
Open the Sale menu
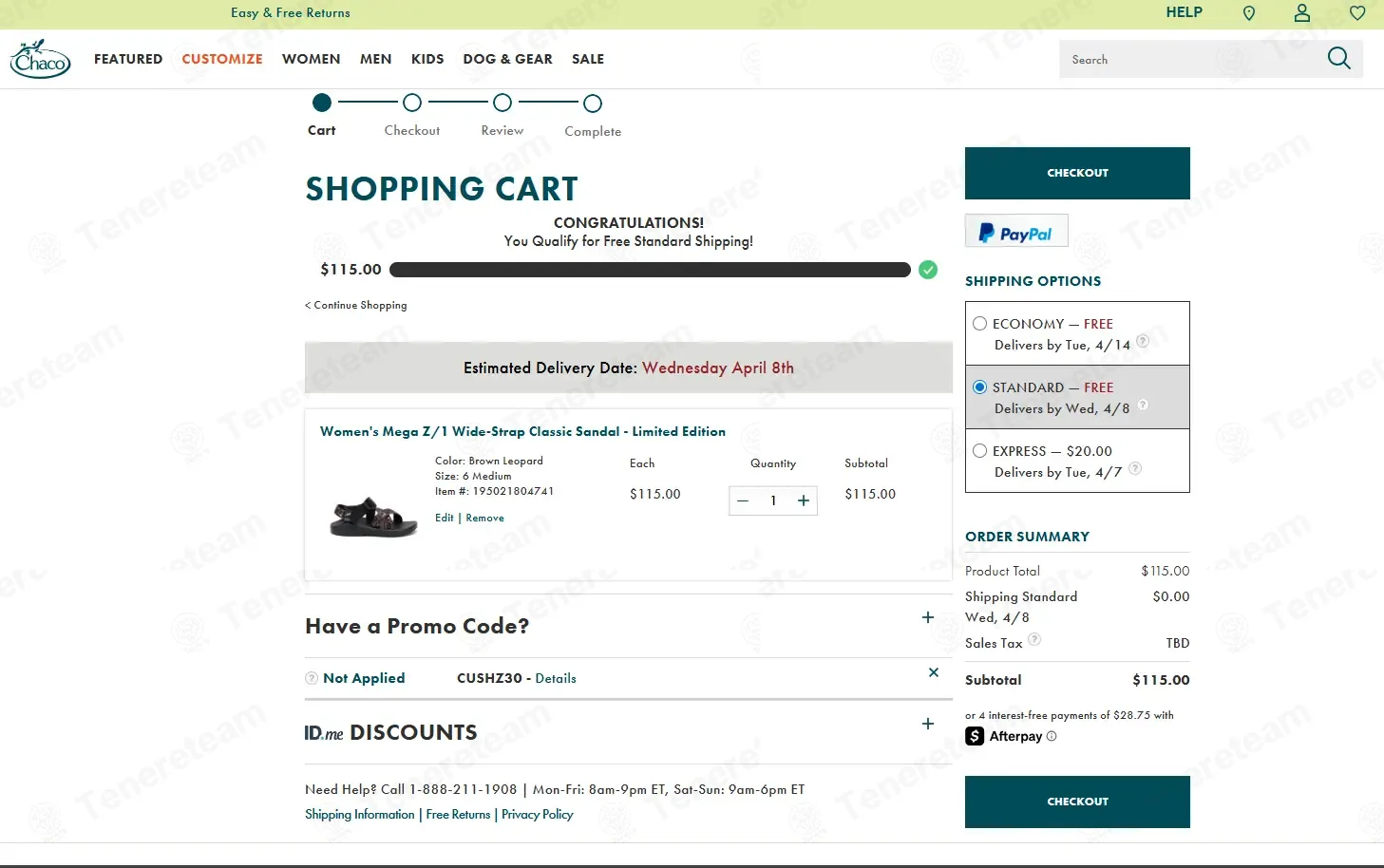pos(588,59)
